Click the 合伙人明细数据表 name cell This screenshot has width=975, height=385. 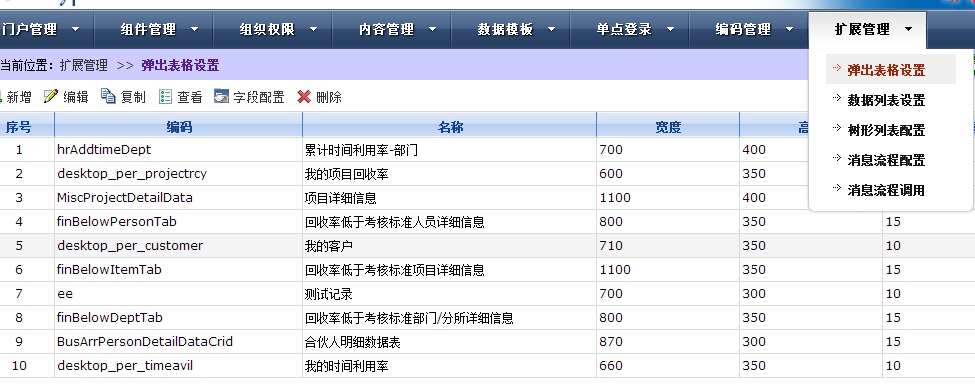(450, 341)
